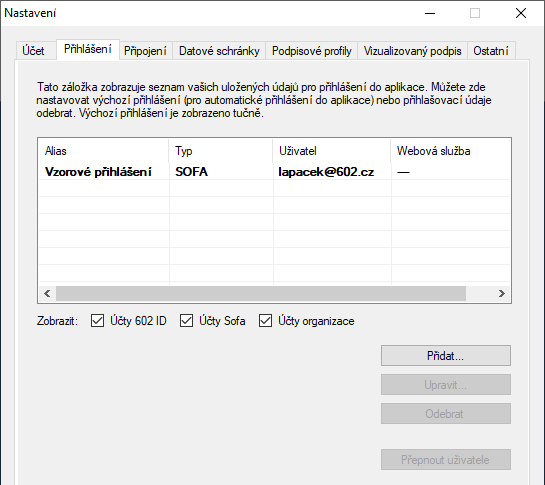
Task: Go to the Vizualizovaný podpis tab
Action: 413,51
